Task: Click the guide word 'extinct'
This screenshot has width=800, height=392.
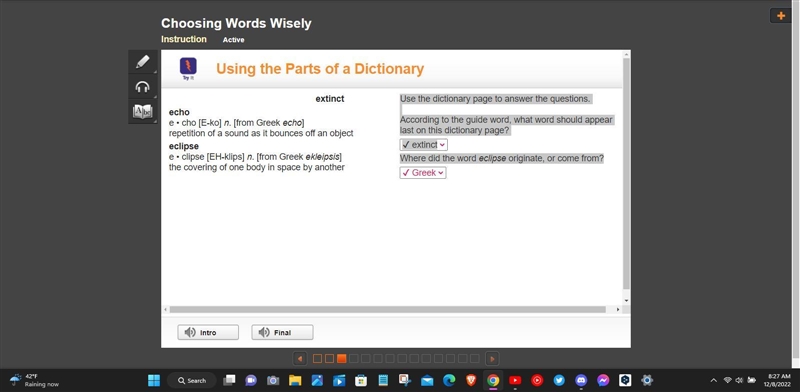Action: coord(330,99)
